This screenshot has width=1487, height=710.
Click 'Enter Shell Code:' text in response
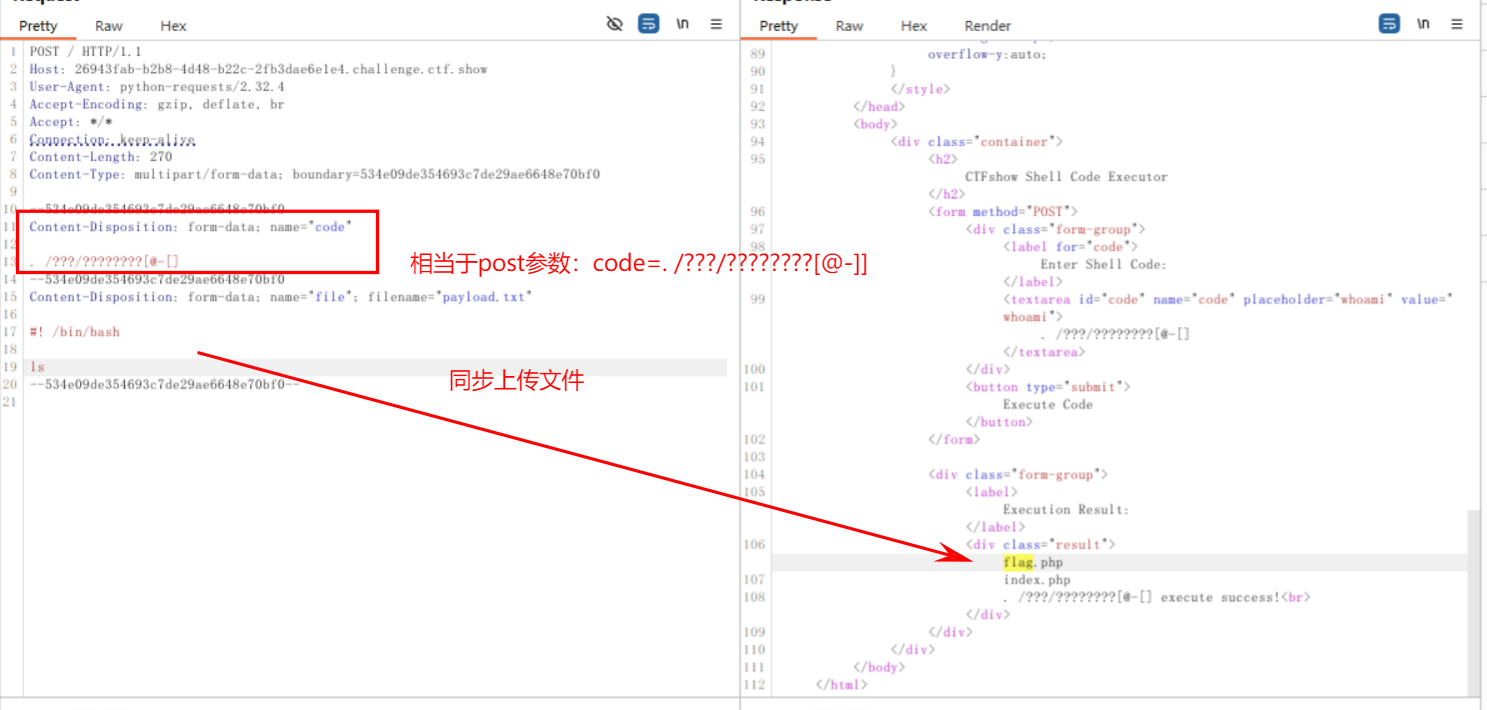[1103, 264]
